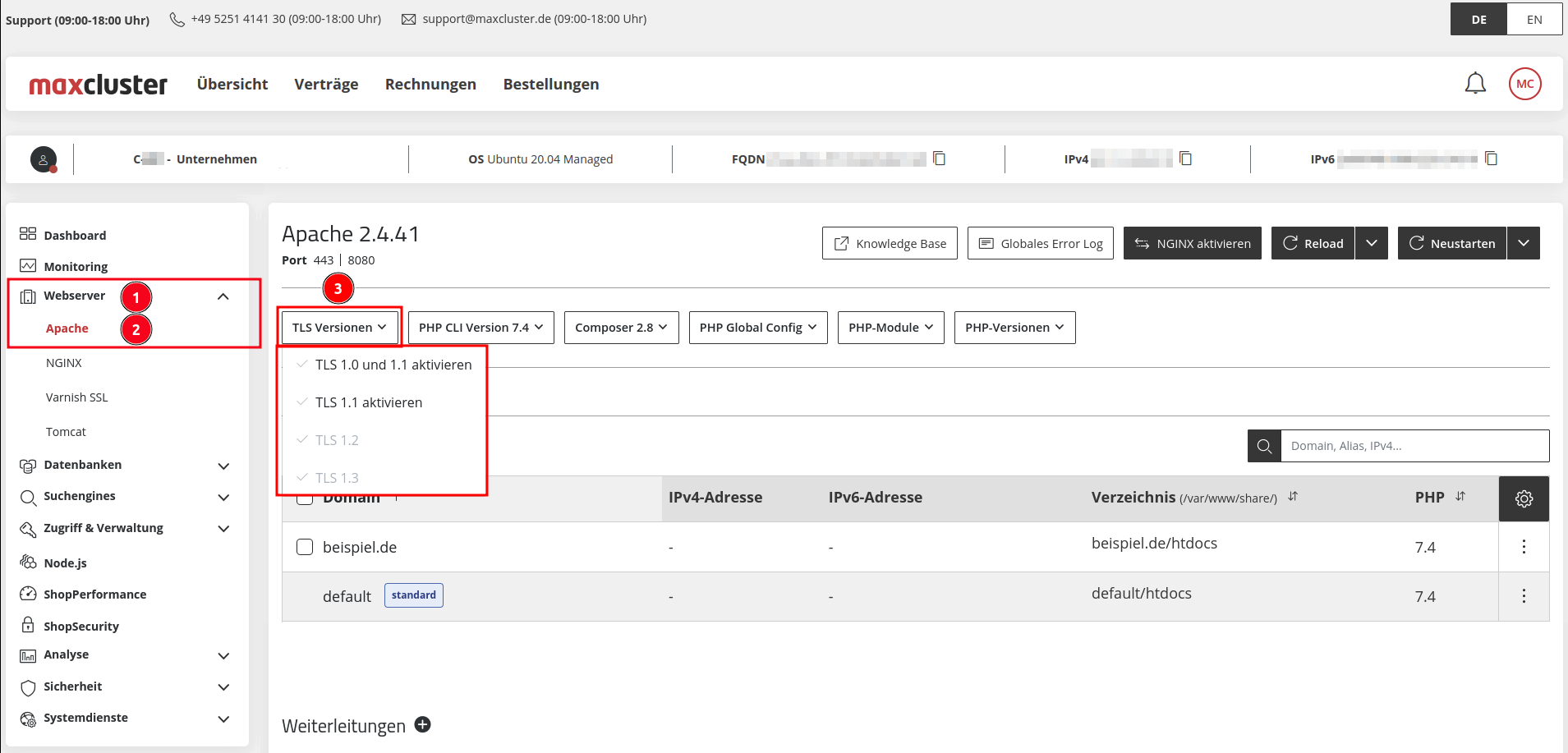Open the notifications bell icon
This screenshot has width=1568, height=753.
[1475, 84]
